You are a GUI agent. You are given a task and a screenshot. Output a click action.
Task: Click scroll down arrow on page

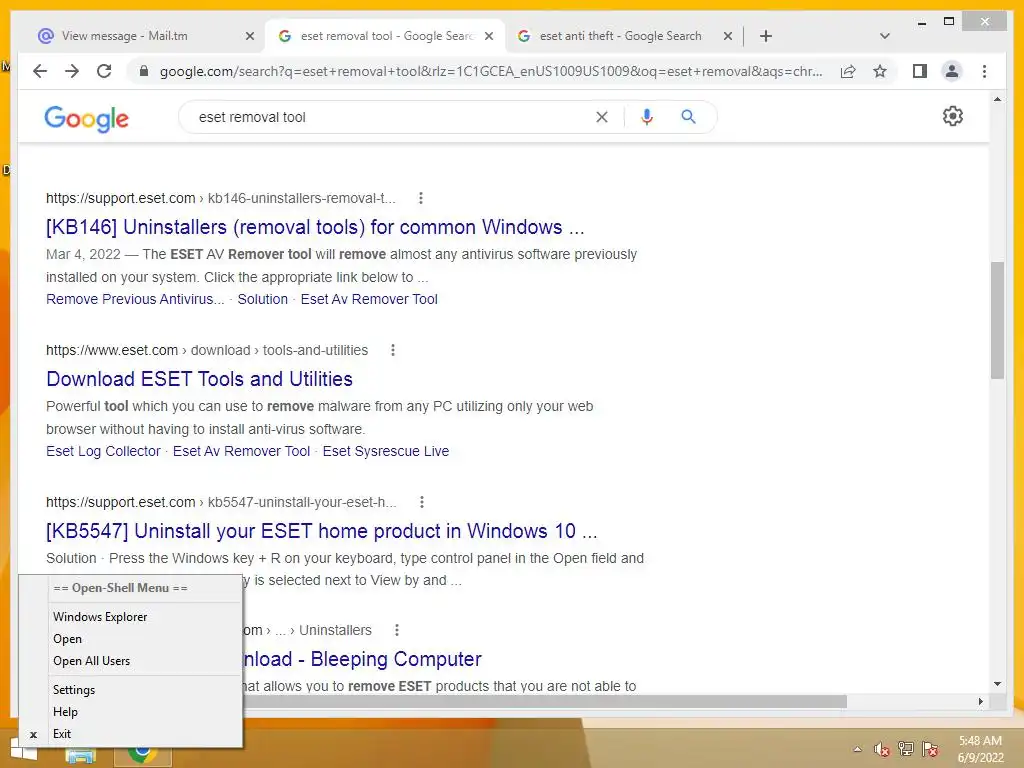click(997, 684)
